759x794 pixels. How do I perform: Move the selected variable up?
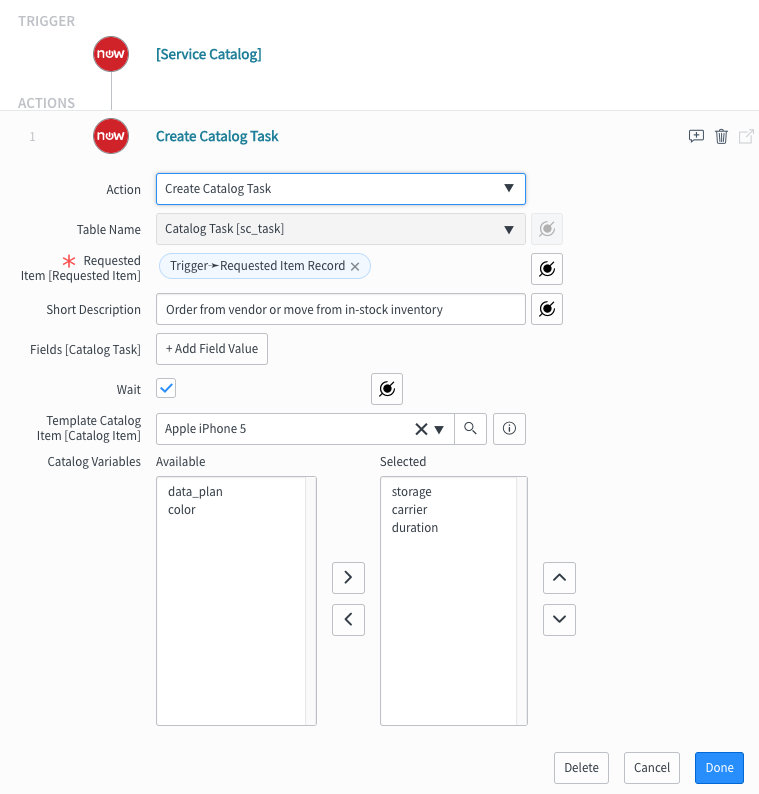click(x=560, y=578)
